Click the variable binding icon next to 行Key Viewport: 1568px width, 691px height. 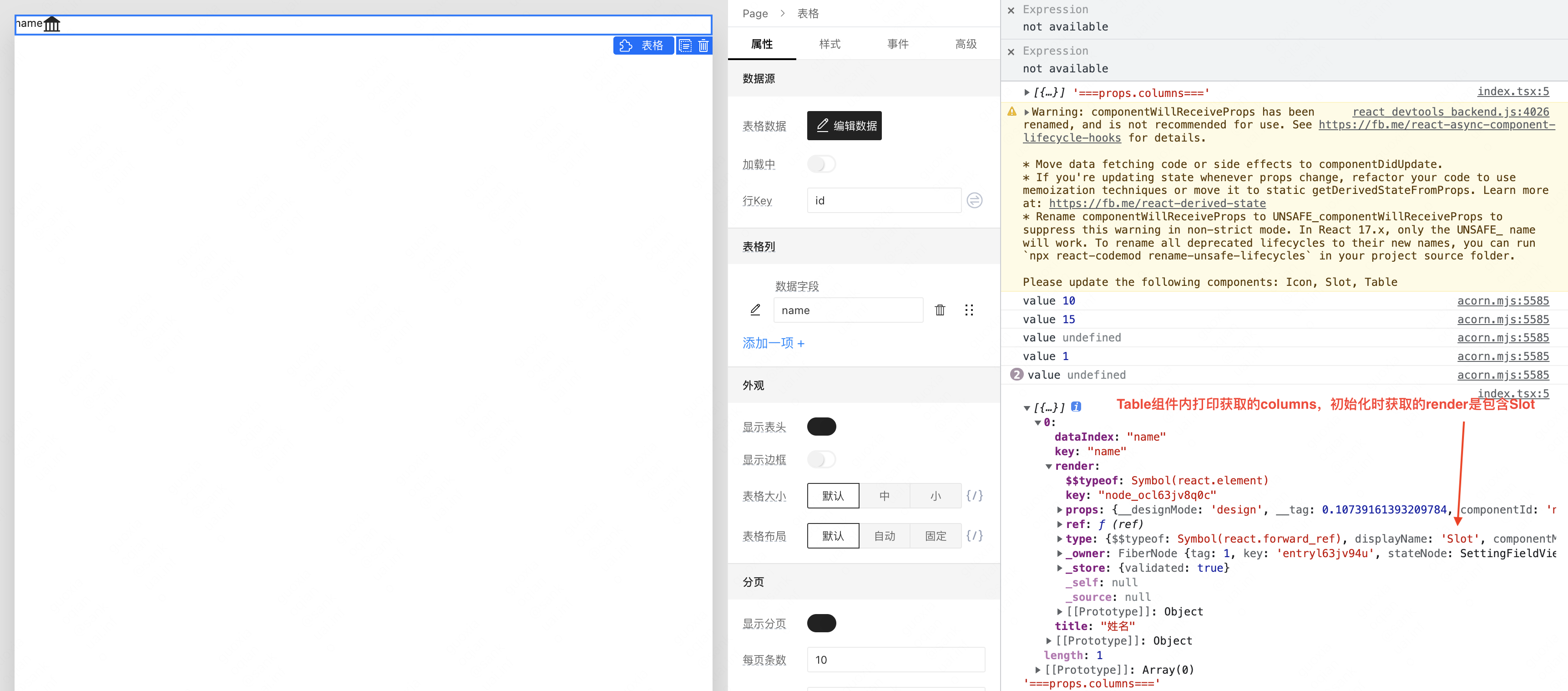tap(975, 200)
